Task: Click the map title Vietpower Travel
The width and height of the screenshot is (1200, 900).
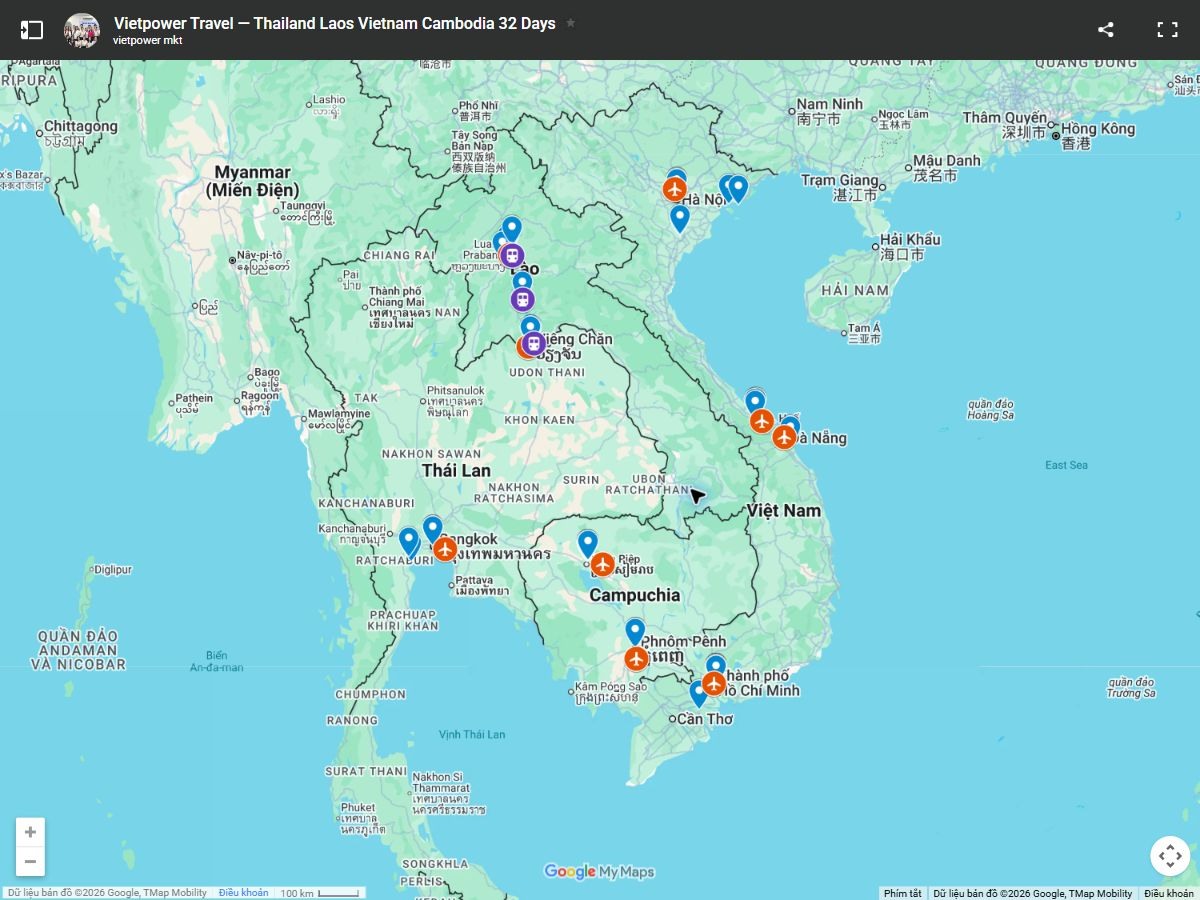Action: (x=335, y=23)
